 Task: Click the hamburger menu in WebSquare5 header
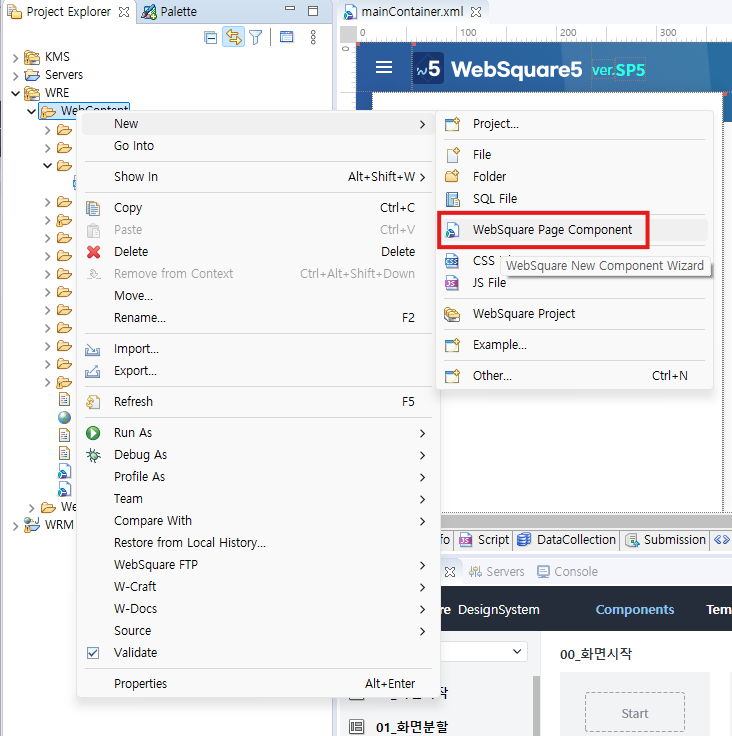384,67
